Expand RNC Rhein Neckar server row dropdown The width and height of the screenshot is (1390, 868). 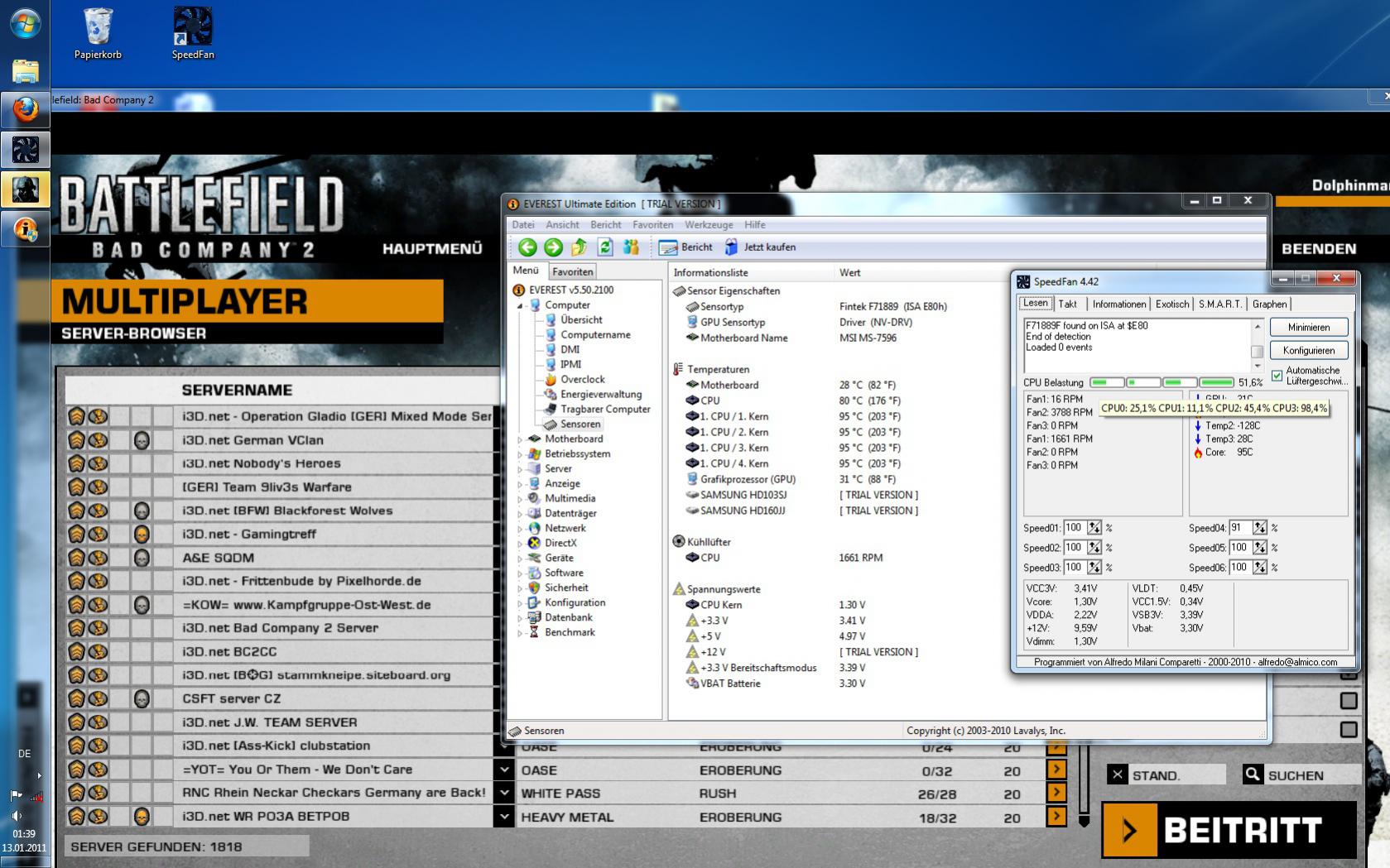[504, 793]
